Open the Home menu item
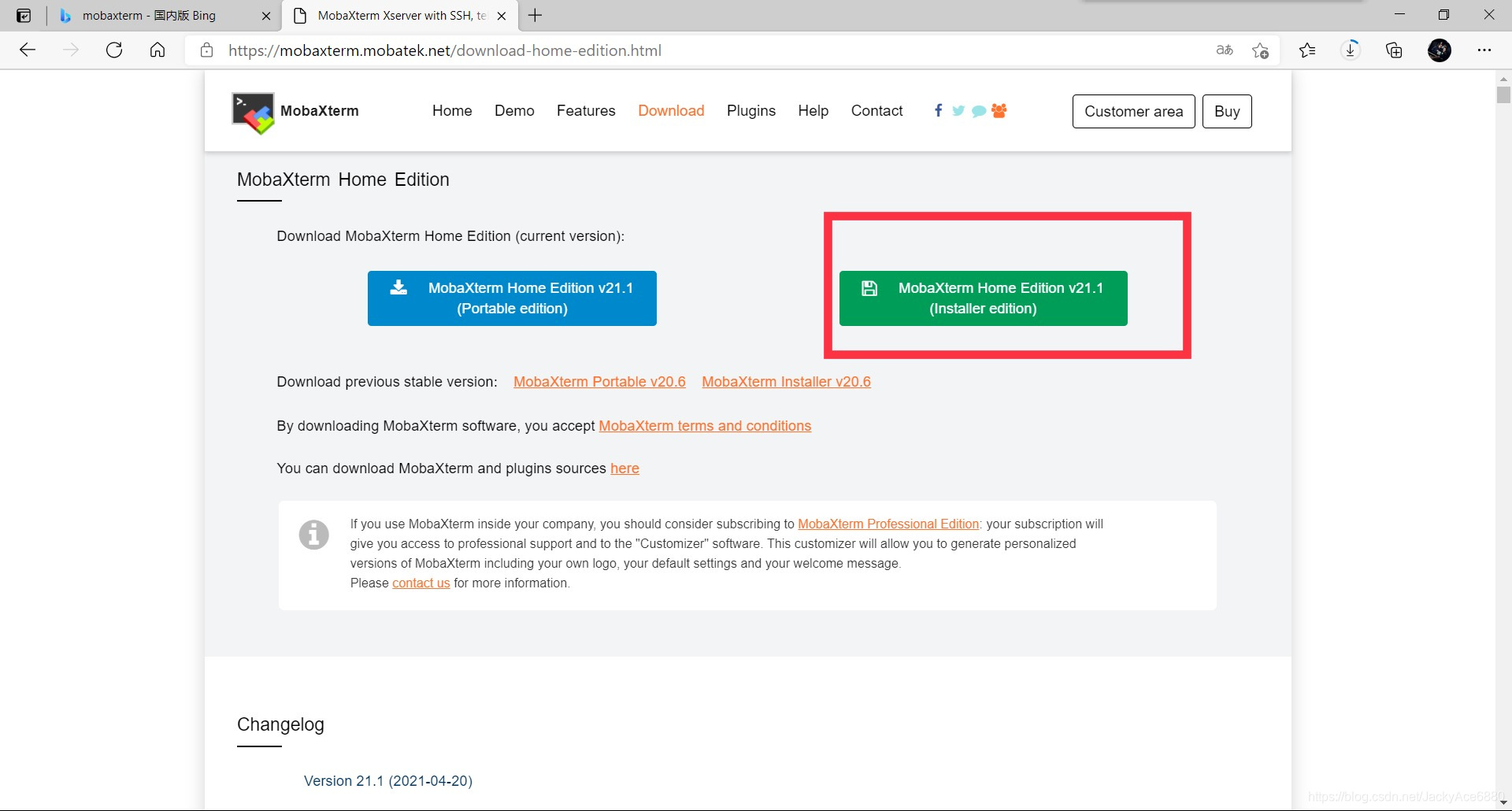This screenshot has width=1512, height=811. tap(452, 111)
